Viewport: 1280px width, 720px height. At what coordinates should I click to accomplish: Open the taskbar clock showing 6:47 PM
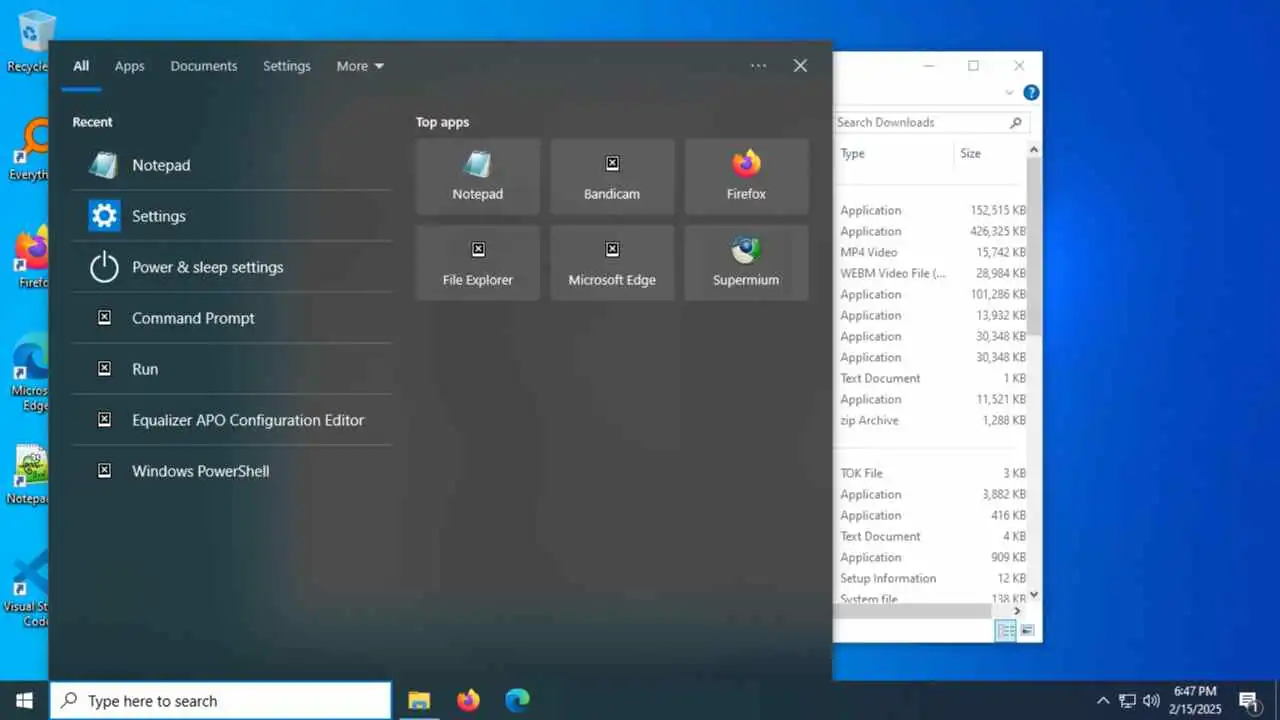pos(1196,700)
